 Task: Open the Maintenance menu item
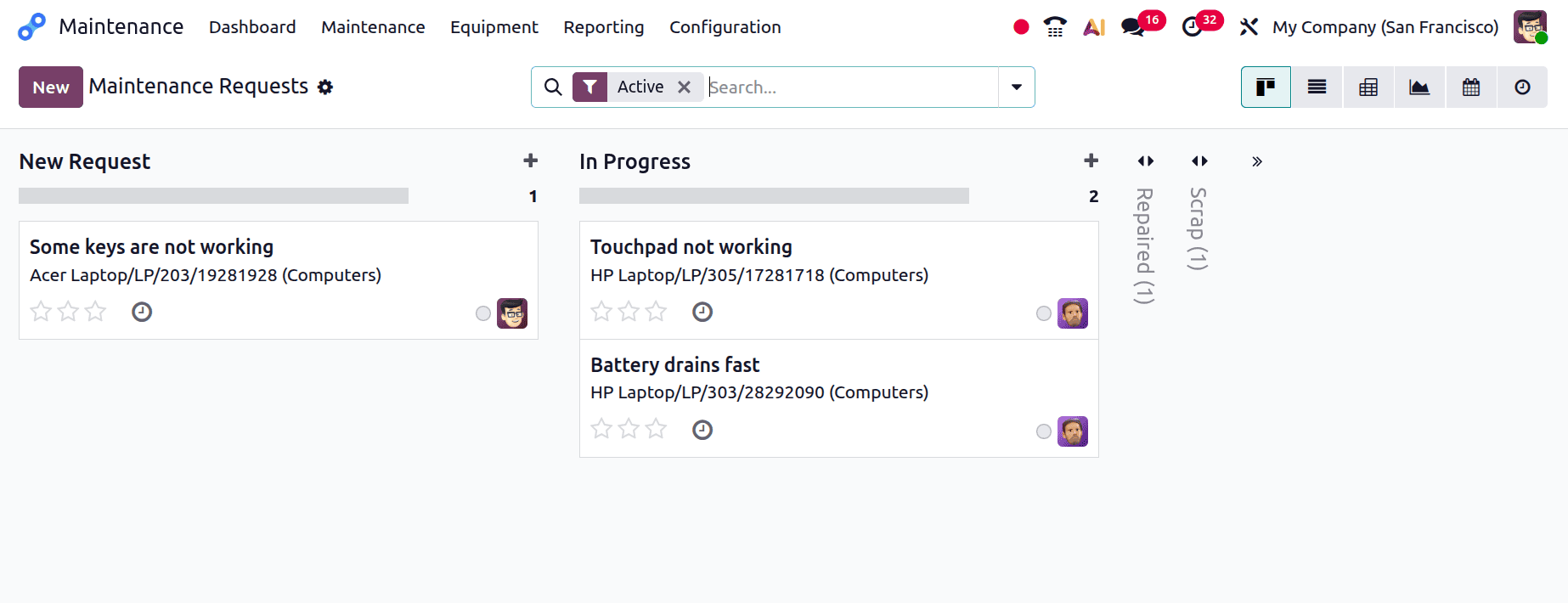[x=373, y=27]
